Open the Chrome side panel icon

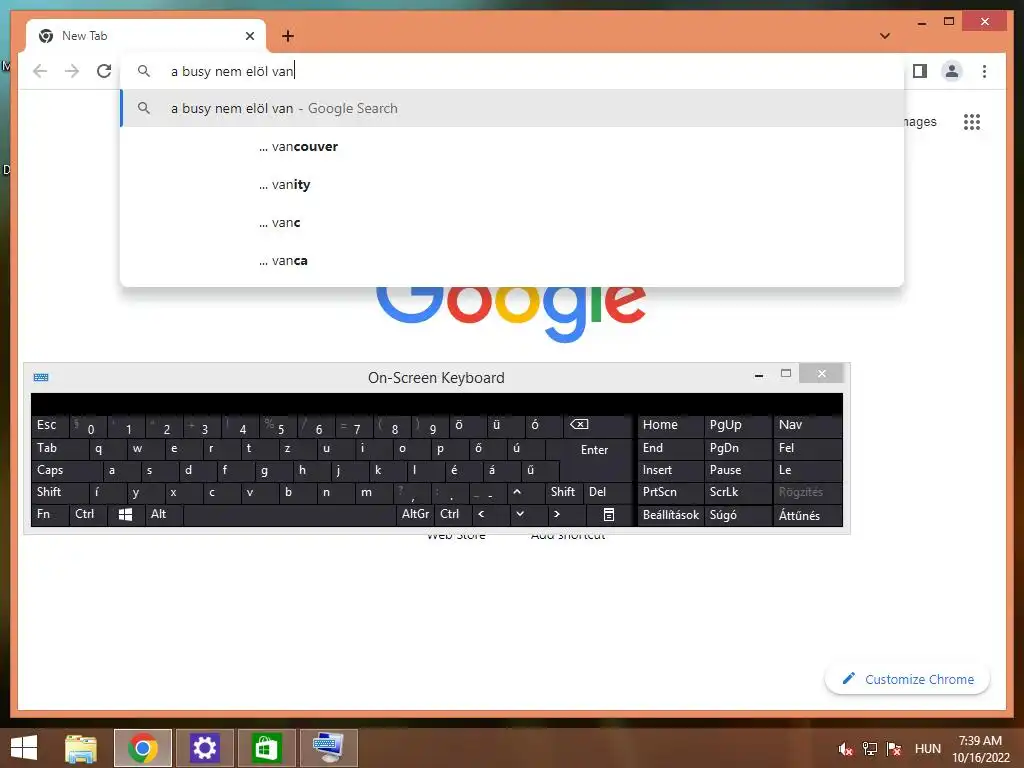pos(920,71)
